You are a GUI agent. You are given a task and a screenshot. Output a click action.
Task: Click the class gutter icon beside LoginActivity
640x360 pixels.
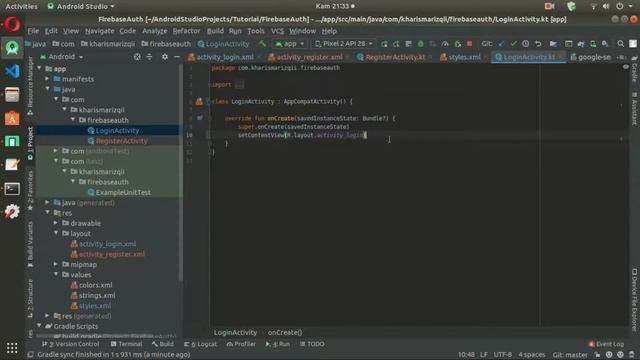(199, 102)
